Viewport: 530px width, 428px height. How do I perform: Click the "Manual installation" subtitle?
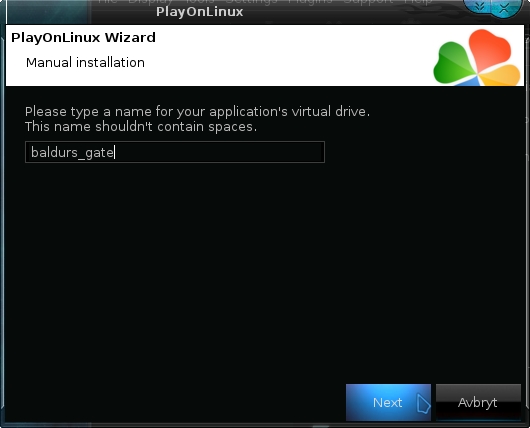(x=85, y=63)
